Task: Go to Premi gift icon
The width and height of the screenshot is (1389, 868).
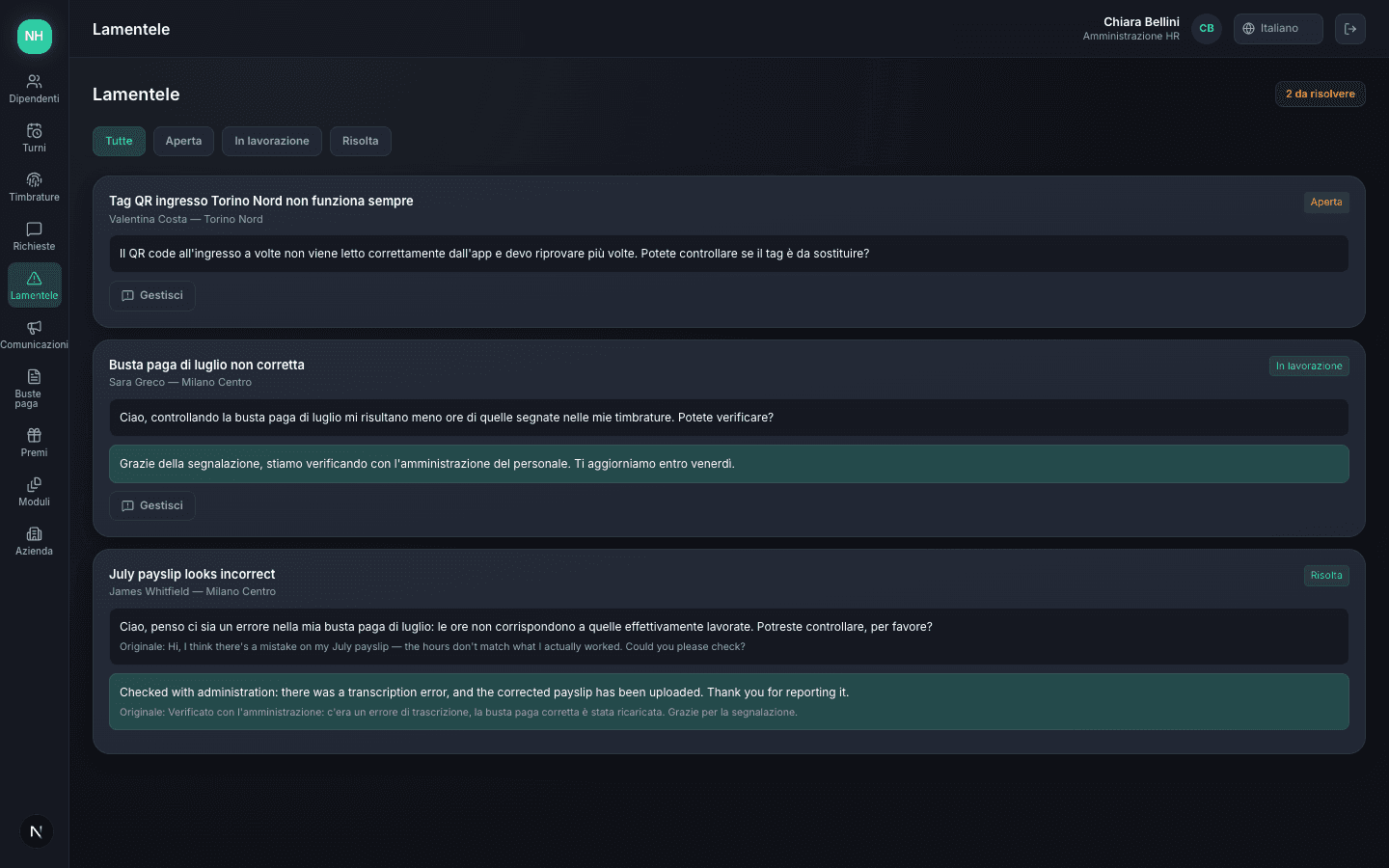Action: point(34,435)
